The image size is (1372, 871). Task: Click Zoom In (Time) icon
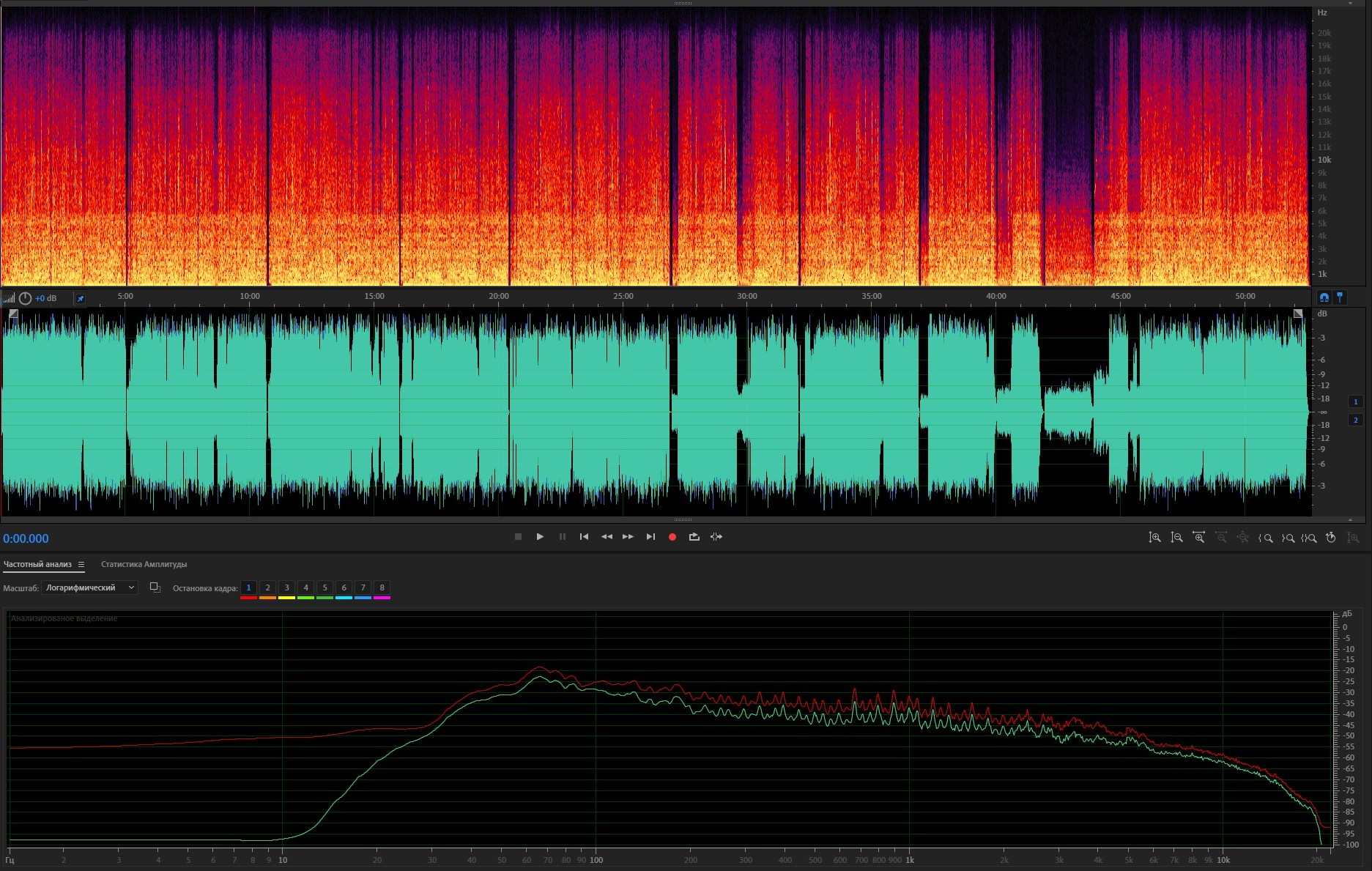coord(1198,538)
